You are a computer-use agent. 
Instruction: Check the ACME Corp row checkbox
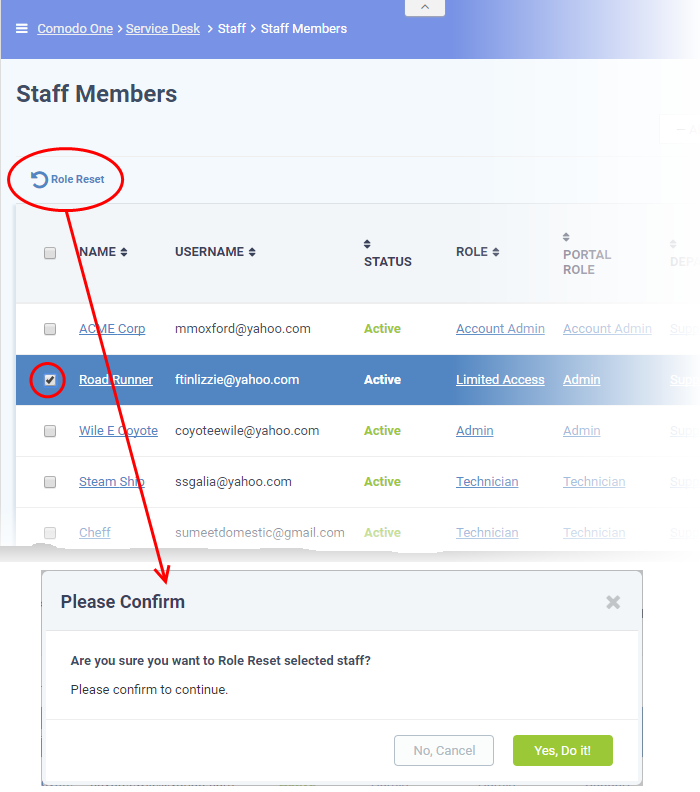tap(50, 329)
